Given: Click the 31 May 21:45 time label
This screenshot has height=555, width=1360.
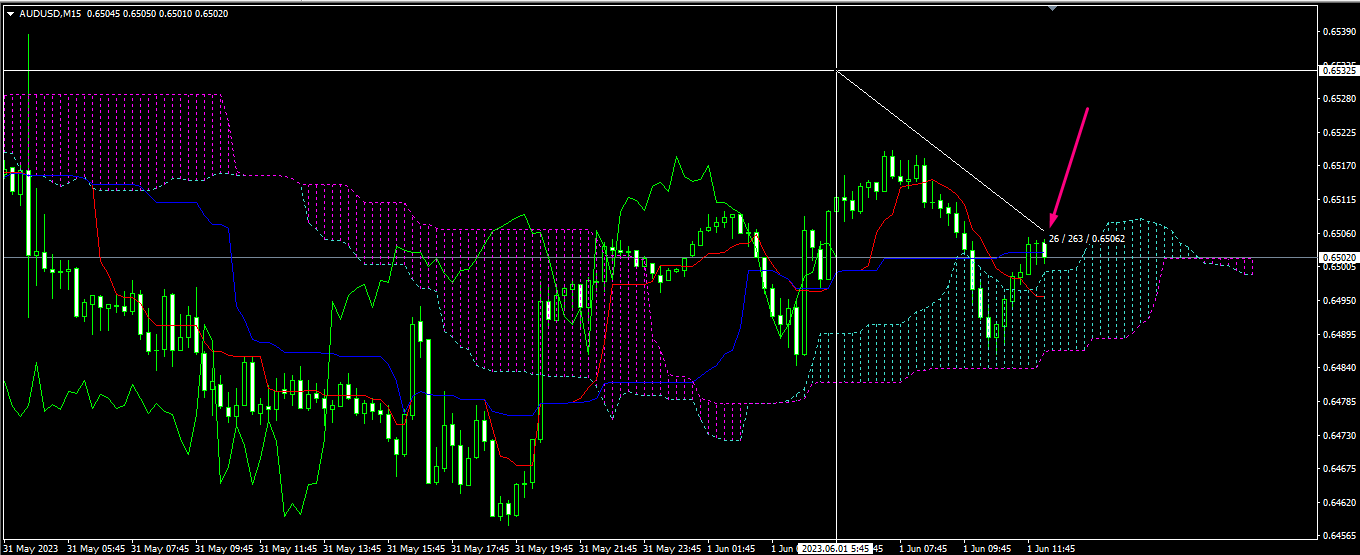Looking at the screenshot, I should pos(608,549).
